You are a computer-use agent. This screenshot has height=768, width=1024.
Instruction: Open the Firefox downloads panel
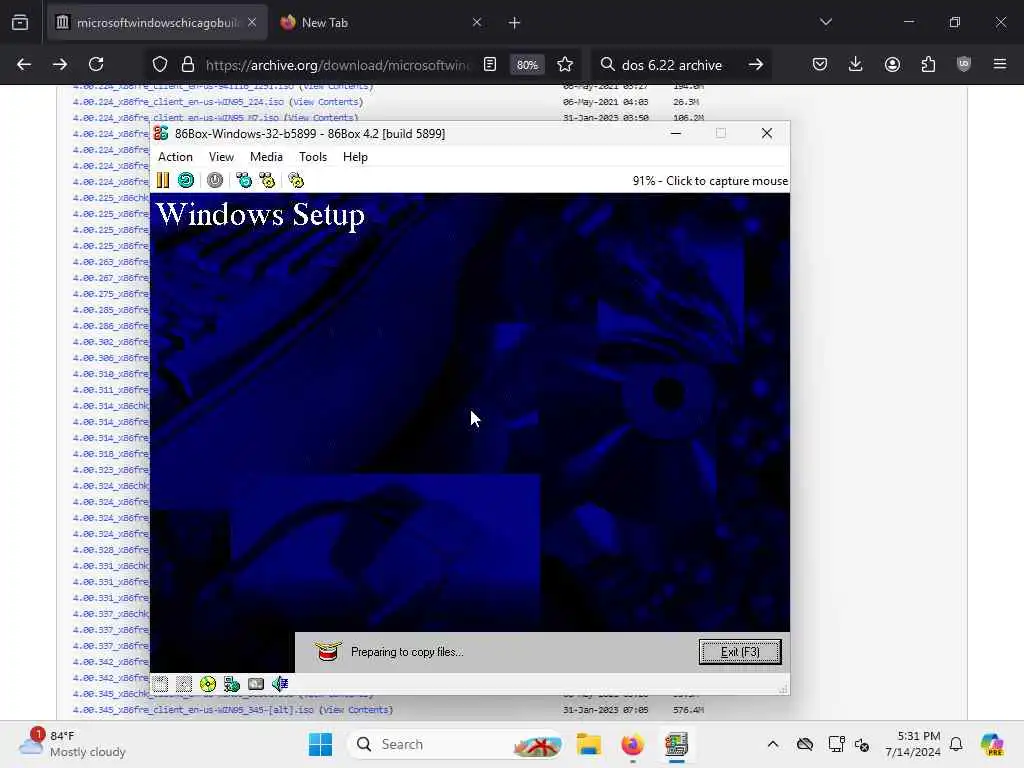(x=856, y=64)
